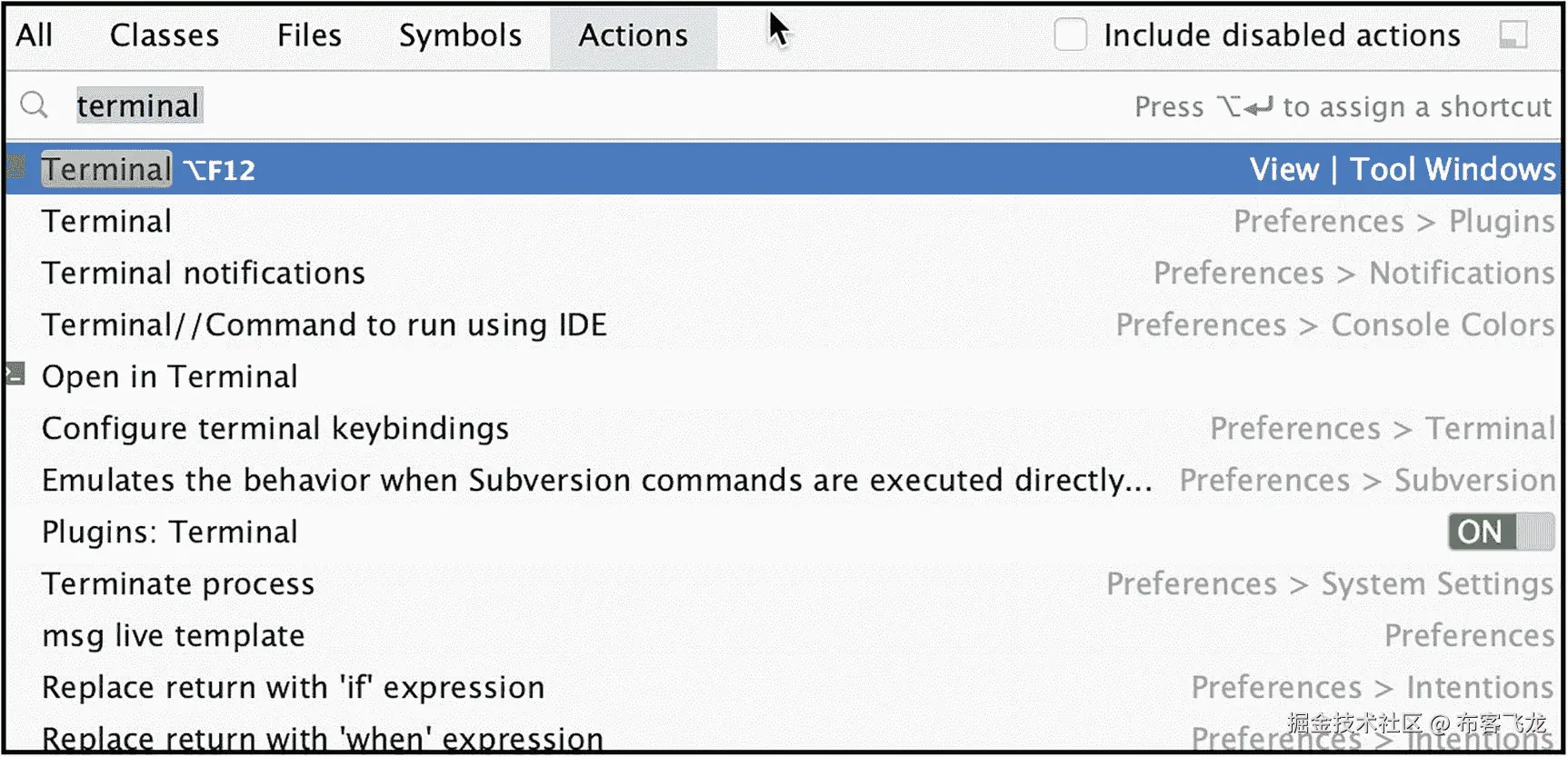Select the Terminate process action

tap(178, 583)
